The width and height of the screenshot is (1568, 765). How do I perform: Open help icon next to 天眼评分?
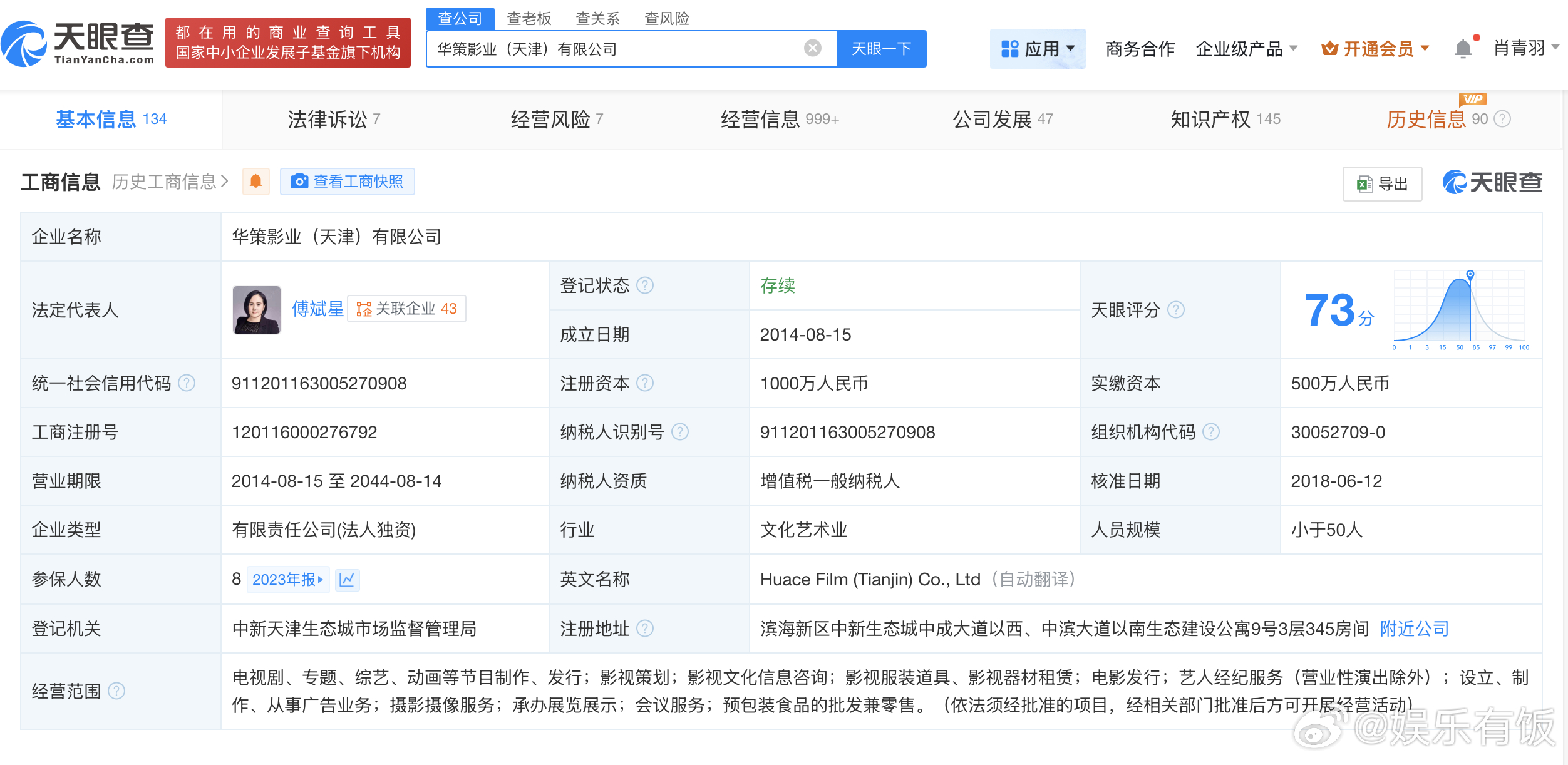pyautogui.click(x=1176, y=310)
